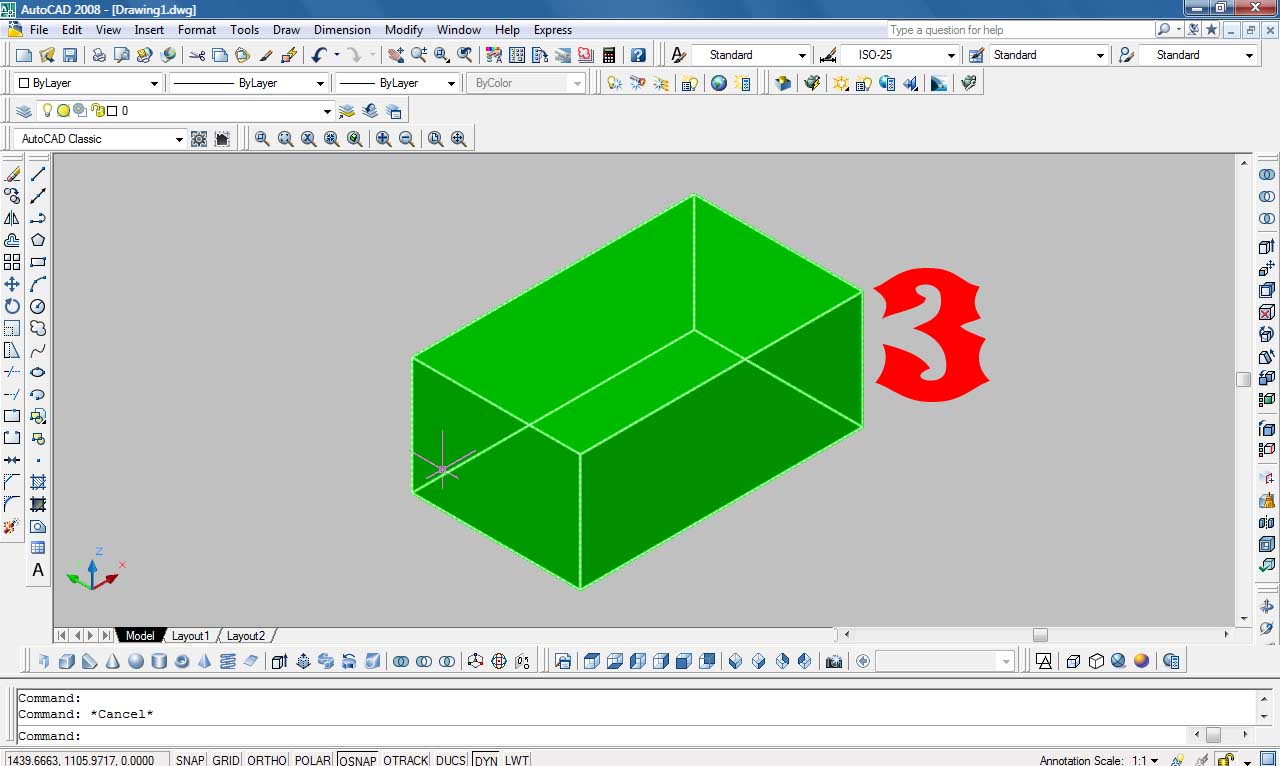Open Layer Properties Manager icon
The width and height of the screenshot is (1280, 766).
click(23, 111)
